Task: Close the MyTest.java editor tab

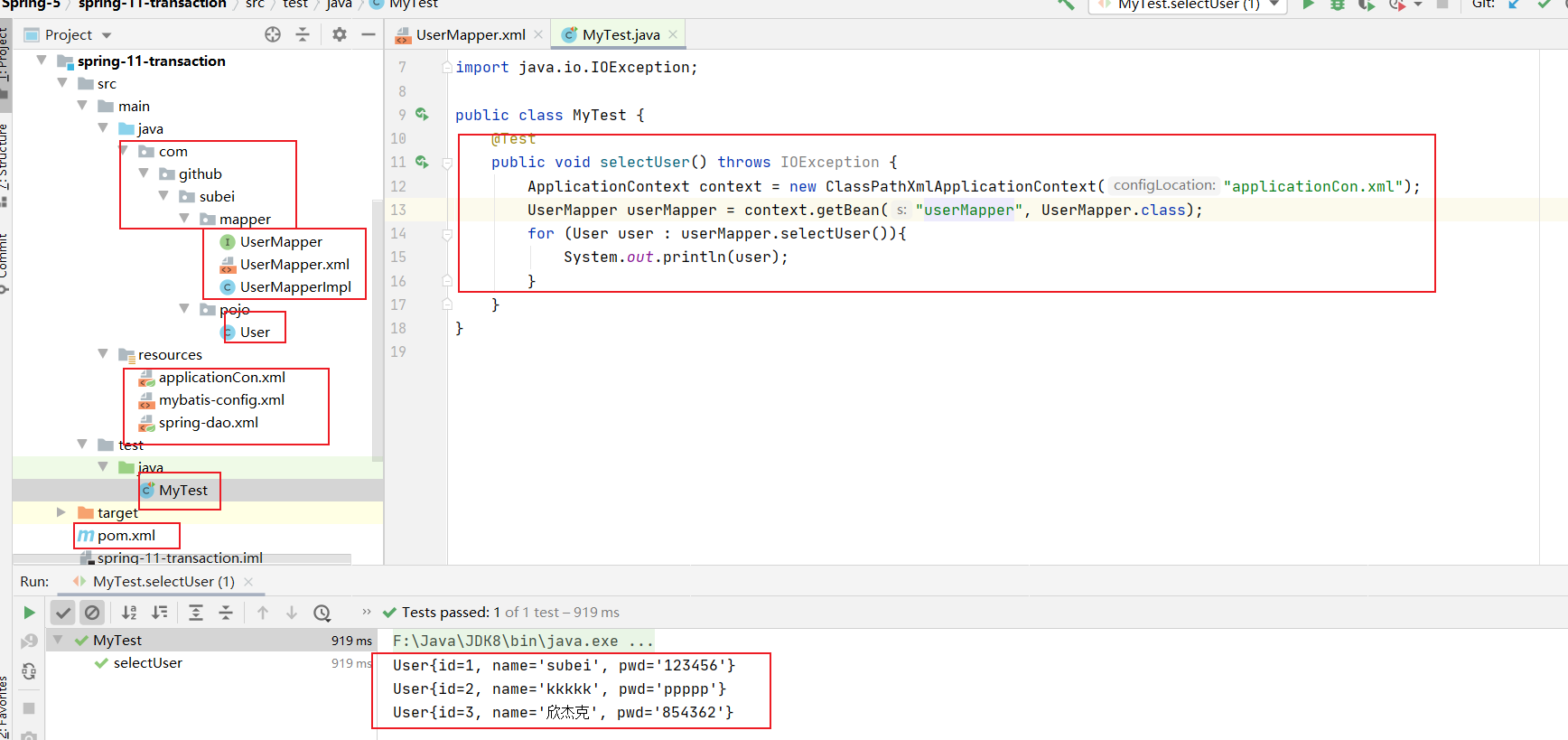Action: 673,34
